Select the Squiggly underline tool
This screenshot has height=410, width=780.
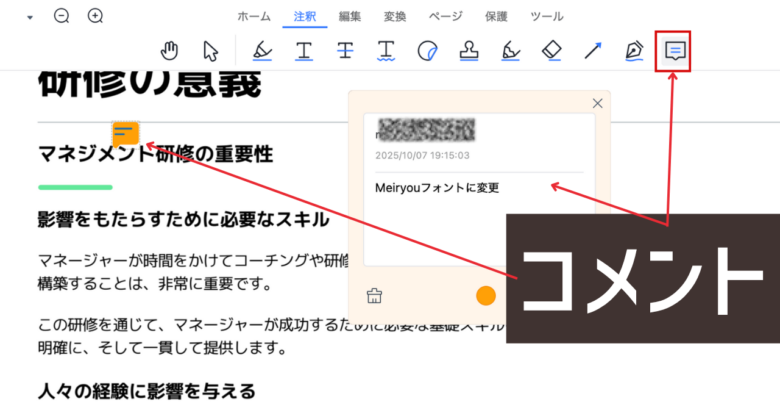coord(386,50)
